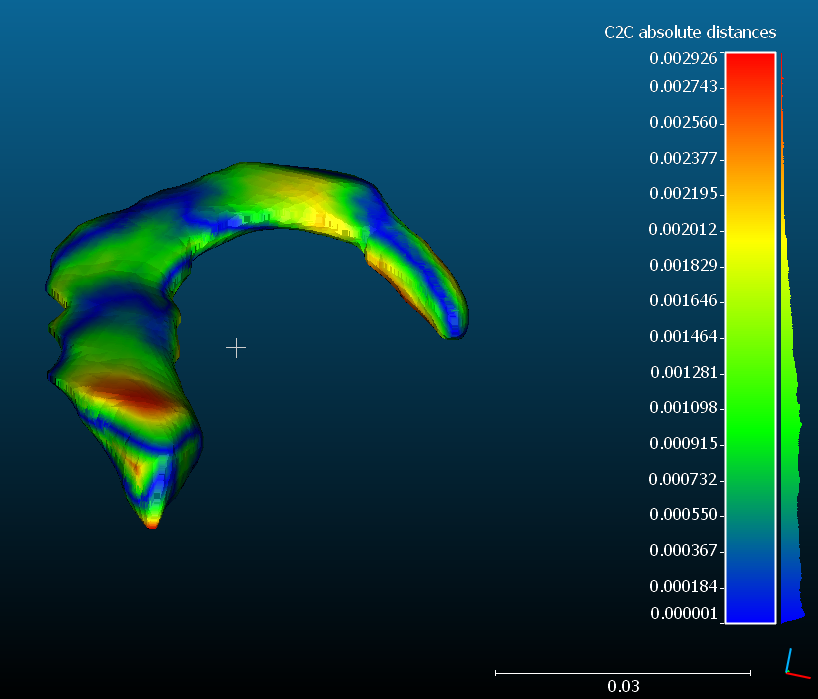This screenshot has width=818, height=699.
Task: Click the horizontal scale bar line
Action: [x=622, y=672]
